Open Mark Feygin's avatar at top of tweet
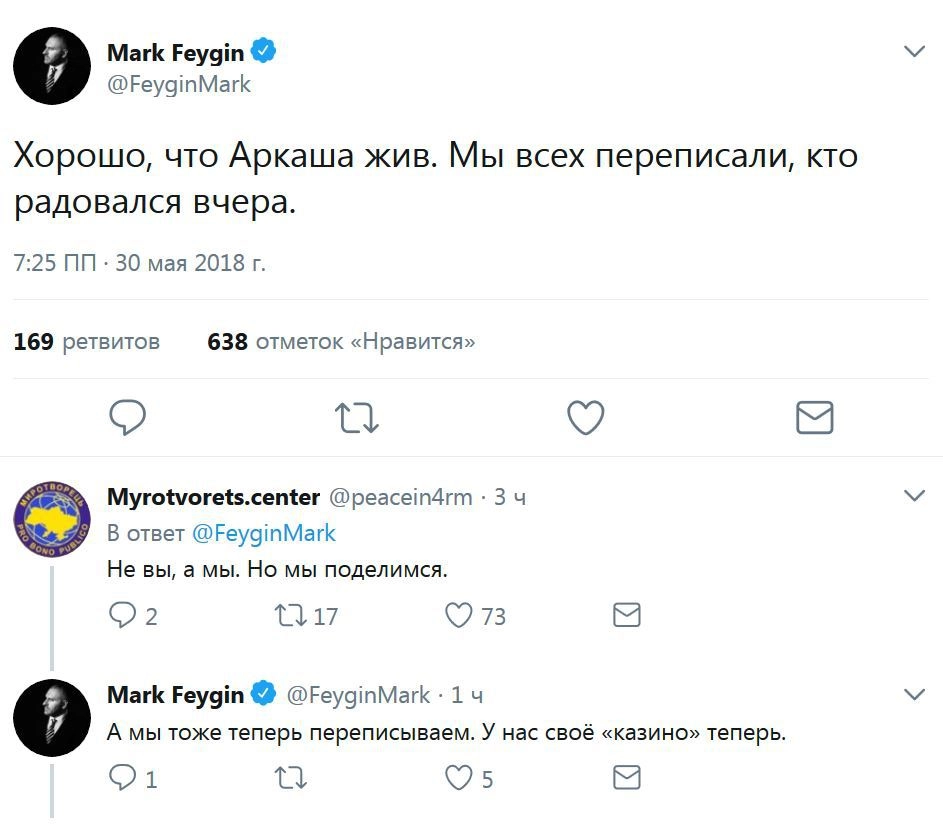943x834 pixels. click(52, 66)
